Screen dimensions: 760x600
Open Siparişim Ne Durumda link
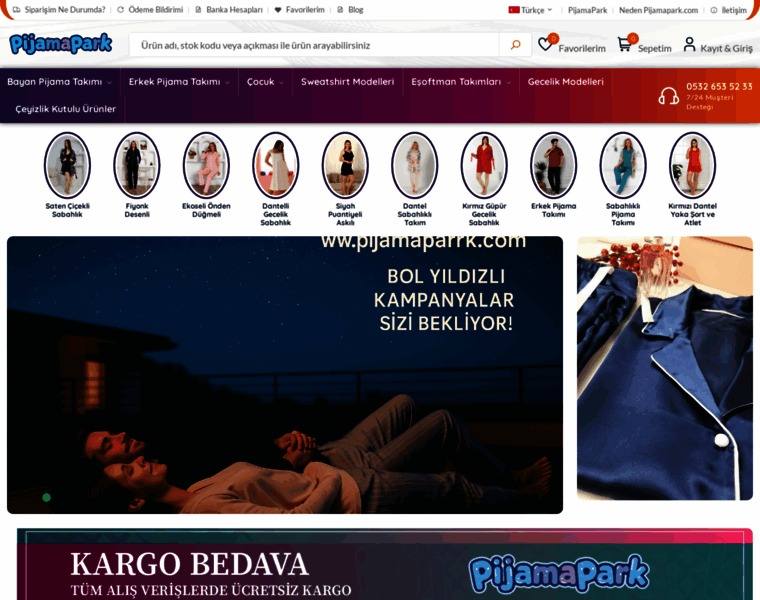point(65,10)
